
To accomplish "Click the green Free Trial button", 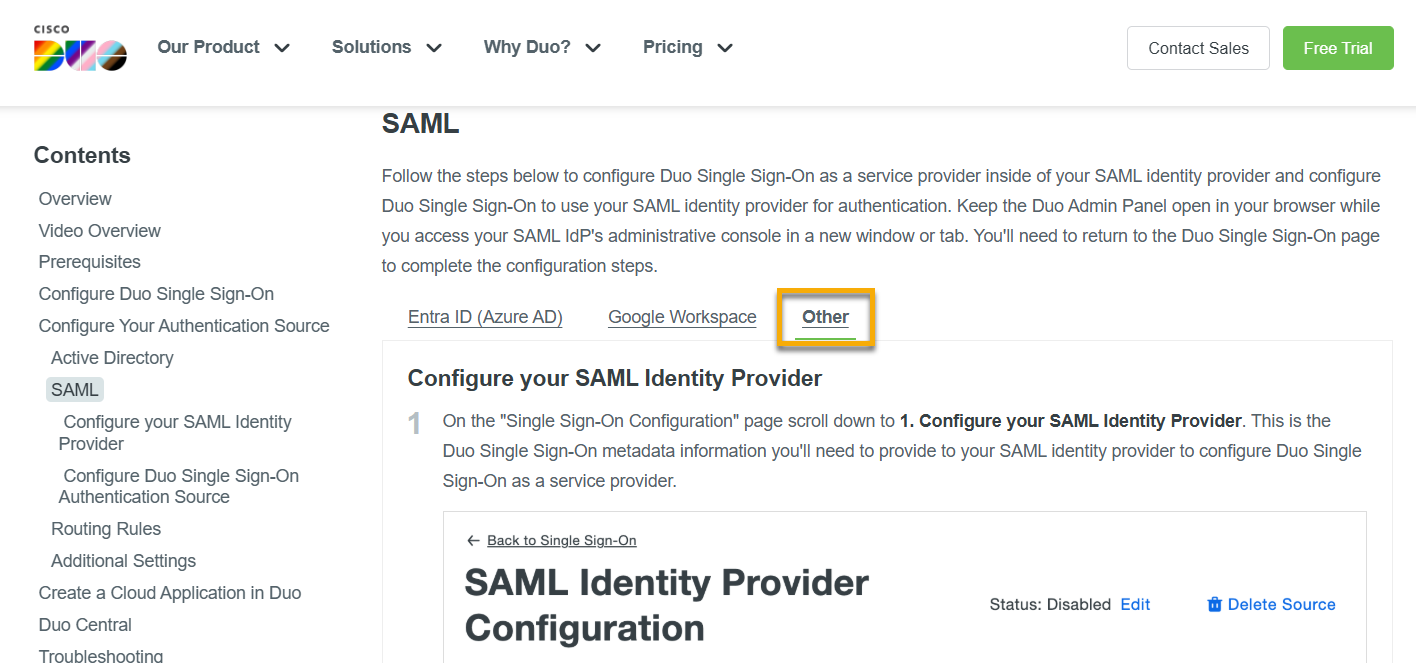I will (1338, 47).
